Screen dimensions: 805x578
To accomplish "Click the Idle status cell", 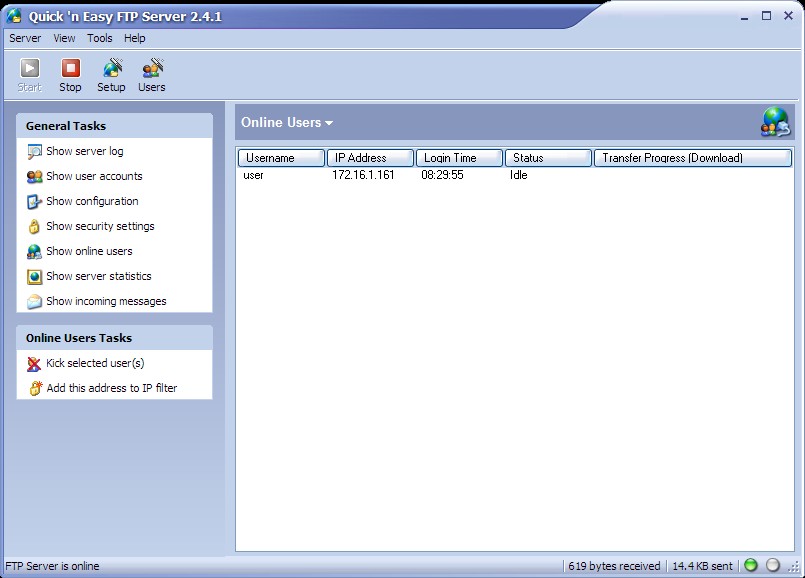I will [519, 175].
